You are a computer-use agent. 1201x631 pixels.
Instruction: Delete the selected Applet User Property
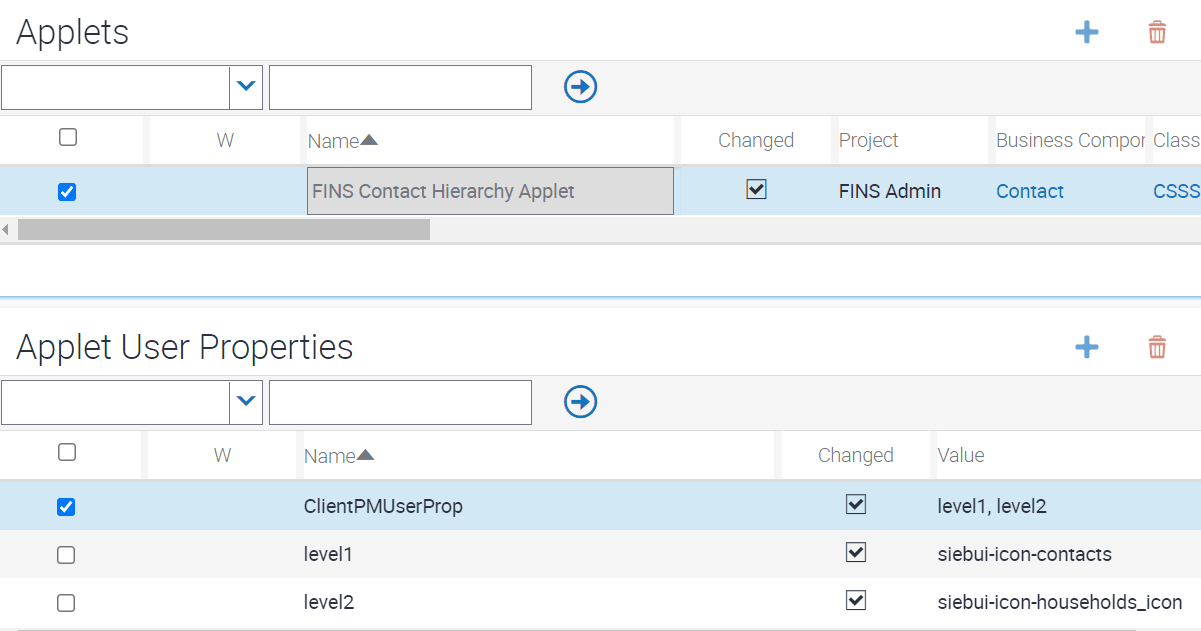click(1157, 348)
